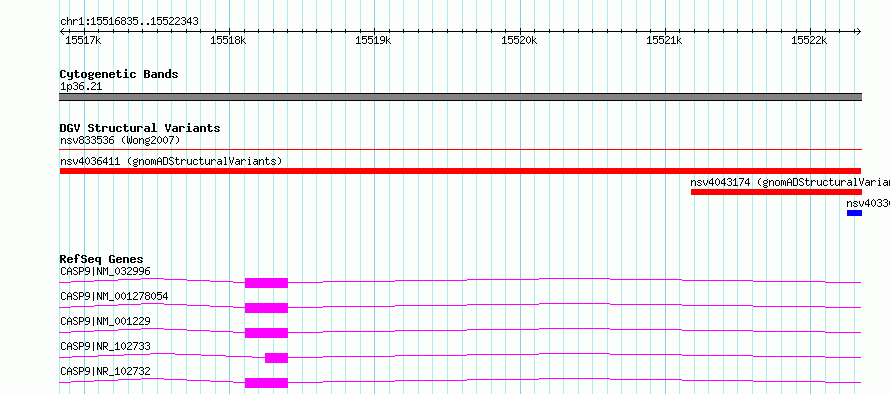Click the chr1:15516835..15522343 region label
890x394 pixels.
click(129, 22)
